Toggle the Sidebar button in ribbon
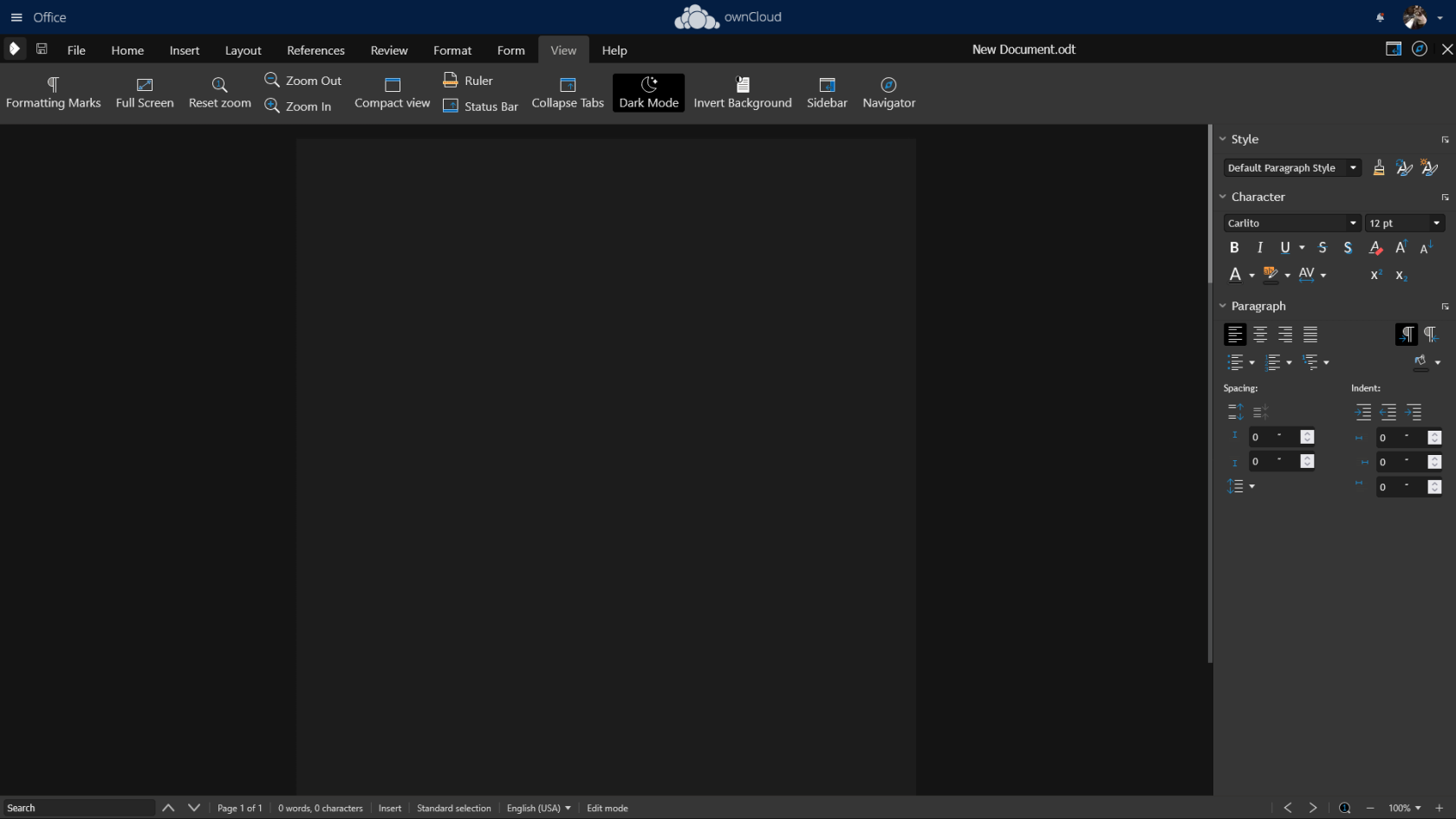 827,93
